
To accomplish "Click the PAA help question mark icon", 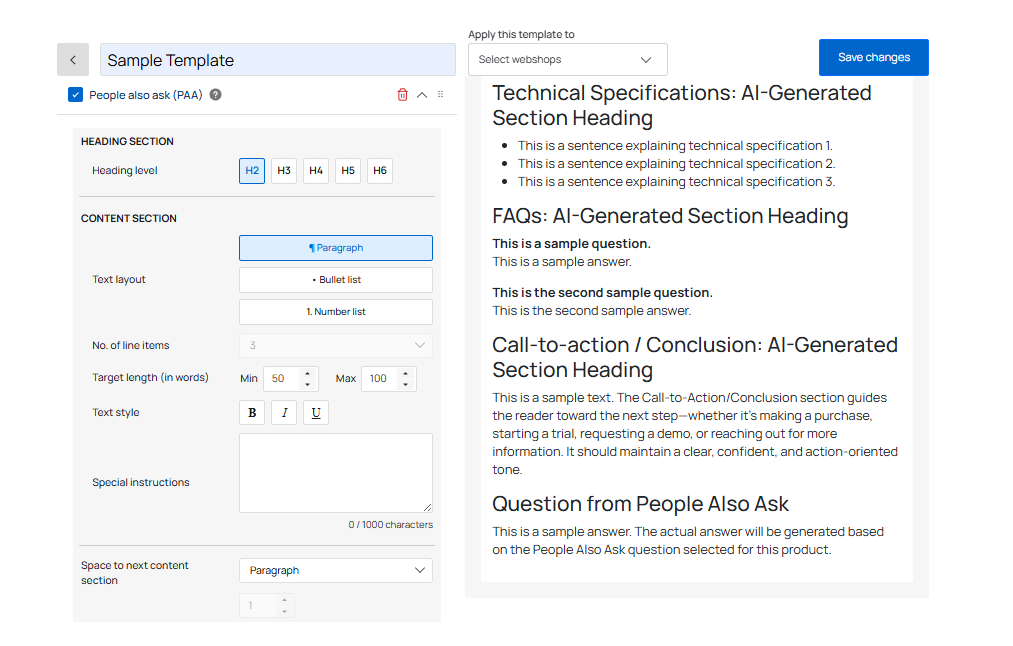I will tap(215, 95).
